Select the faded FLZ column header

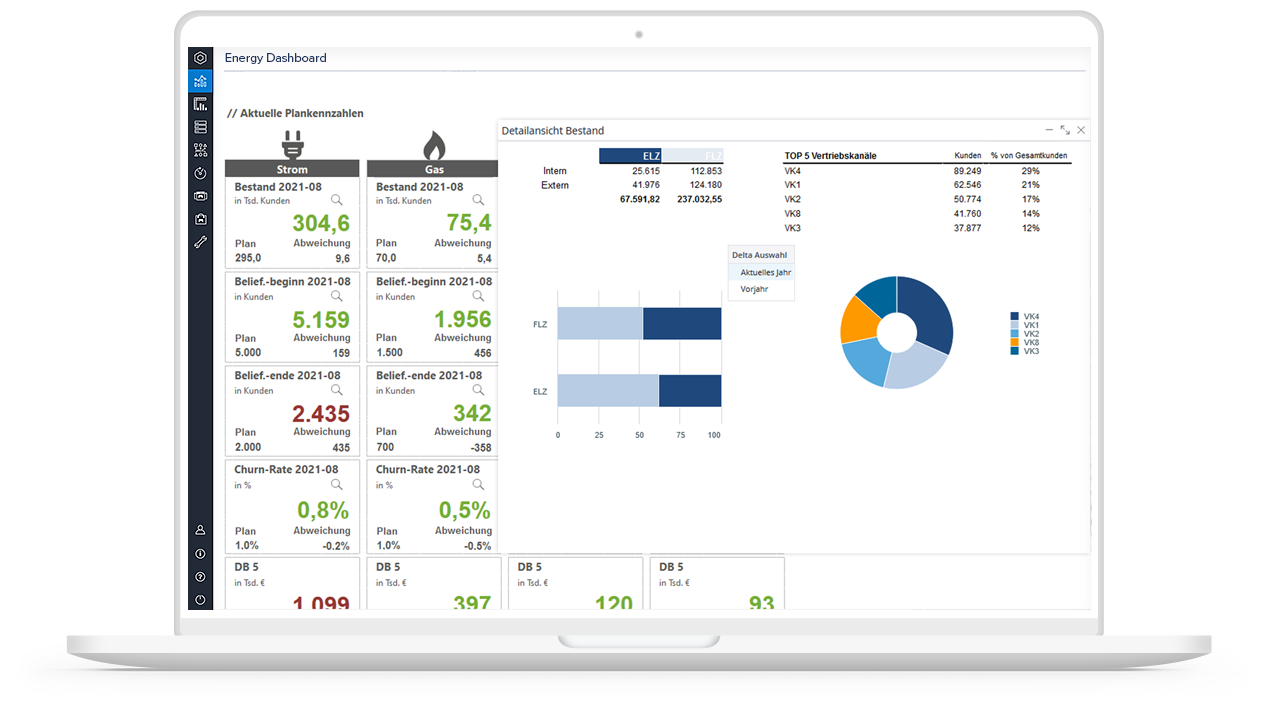point(692,156)
